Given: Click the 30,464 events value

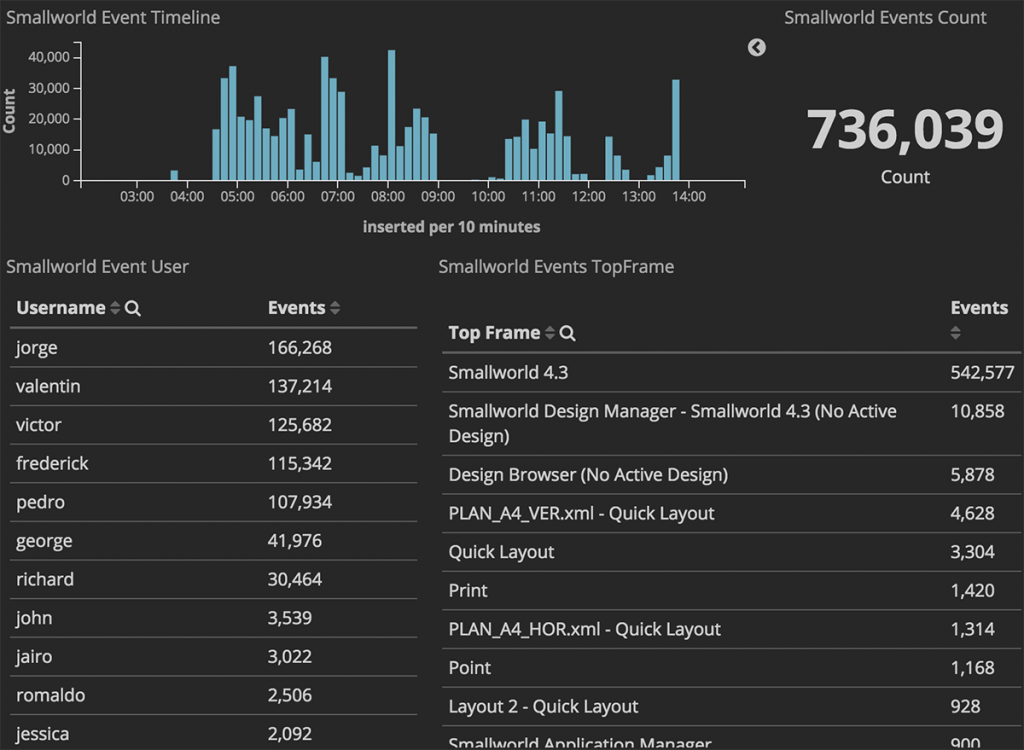Looking at the screenshot, I should click(x=295, y=579).
